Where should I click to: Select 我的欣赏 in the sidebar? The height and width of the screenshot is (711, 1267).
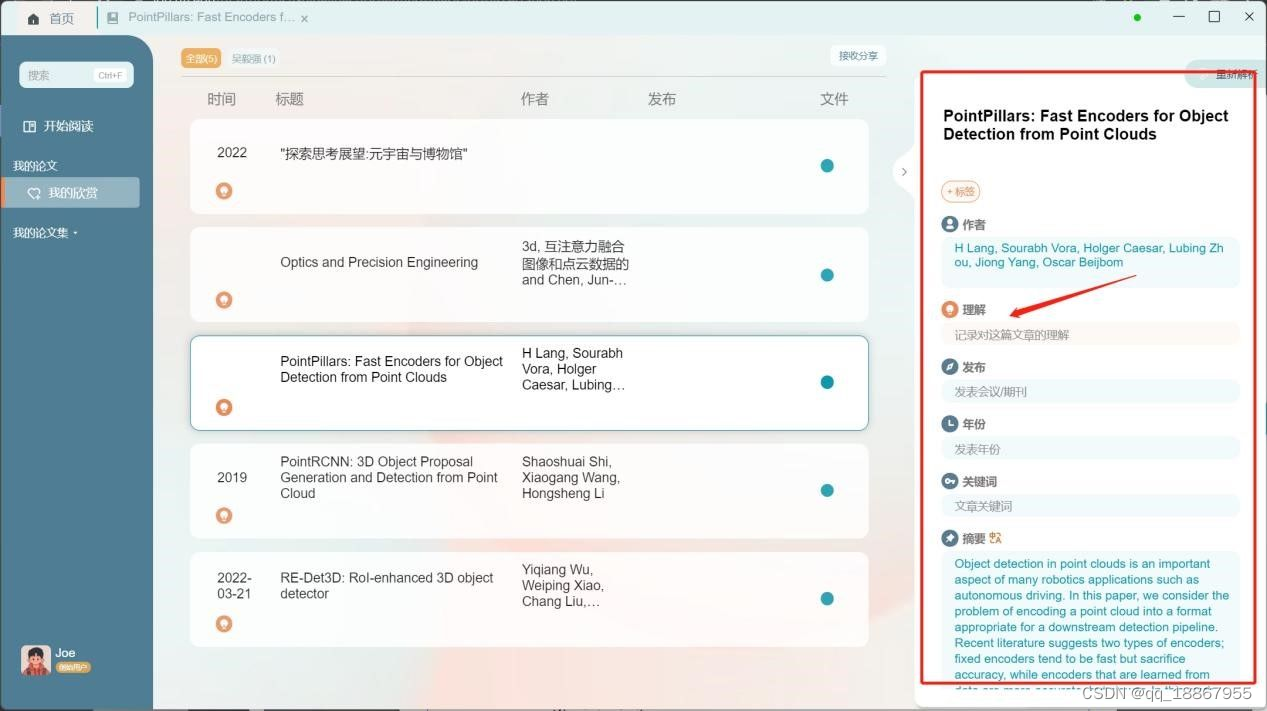point(70,193)
